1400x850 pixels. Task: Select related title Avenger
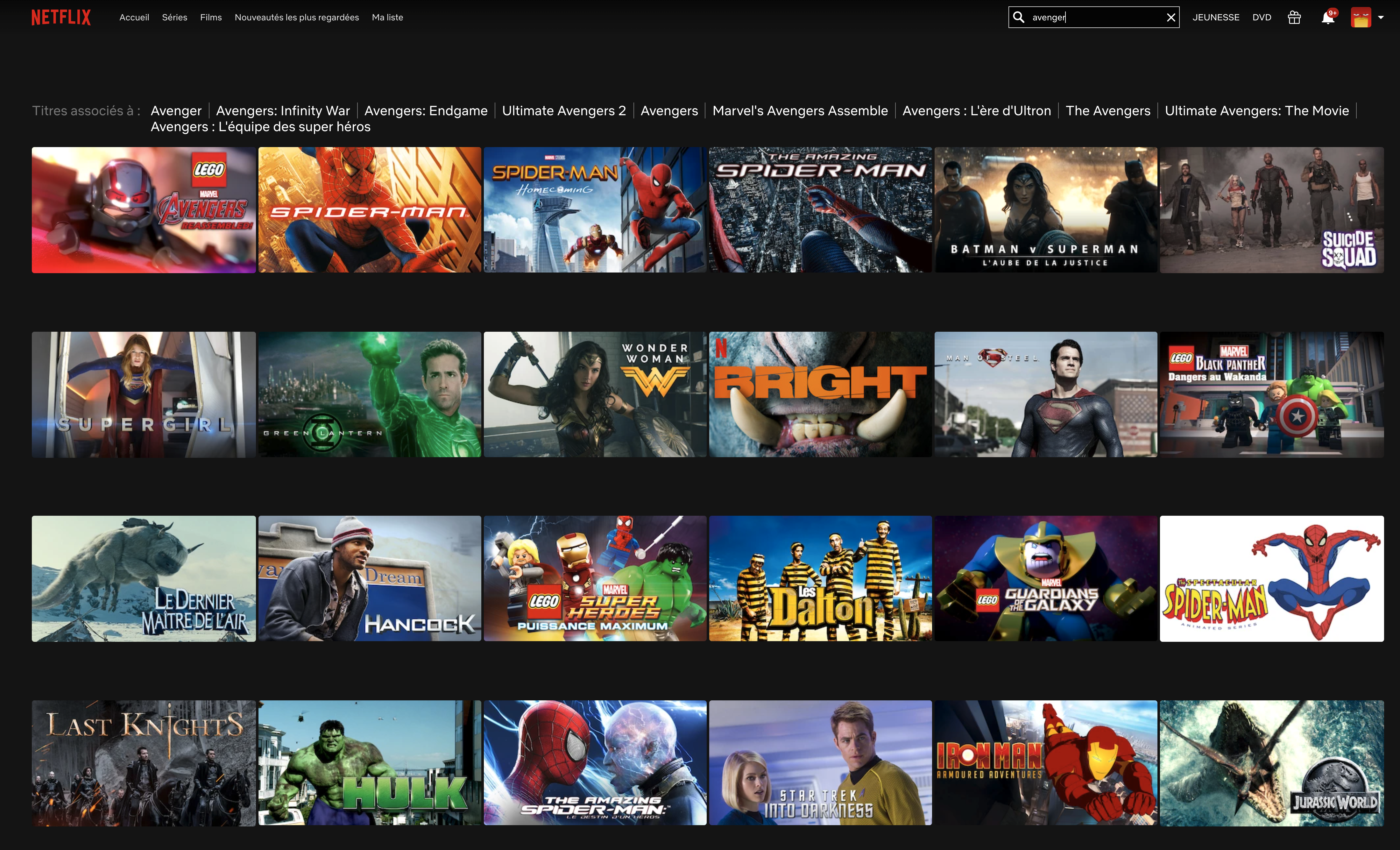coord(176,111)
